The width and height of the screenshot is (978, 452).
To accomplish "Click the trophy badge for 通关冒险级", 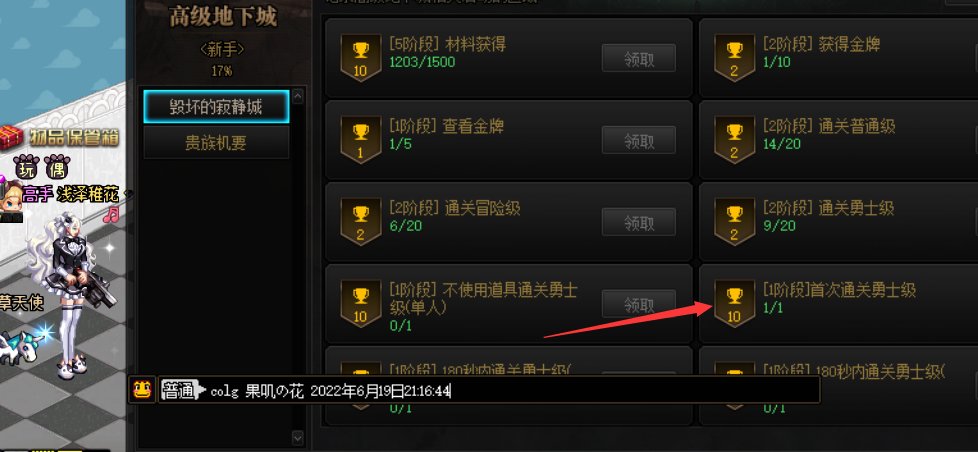I will [x=361, y=221].
